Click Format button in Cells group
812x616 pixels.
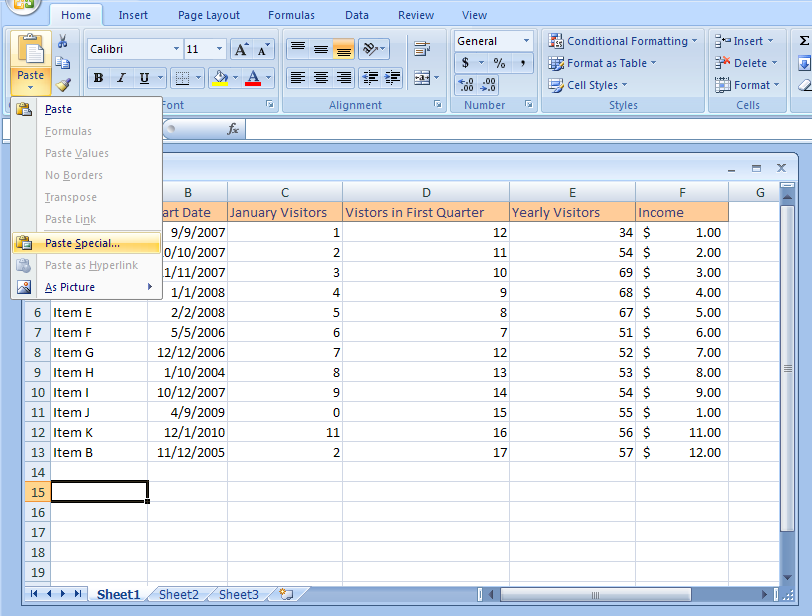(747, 85)
